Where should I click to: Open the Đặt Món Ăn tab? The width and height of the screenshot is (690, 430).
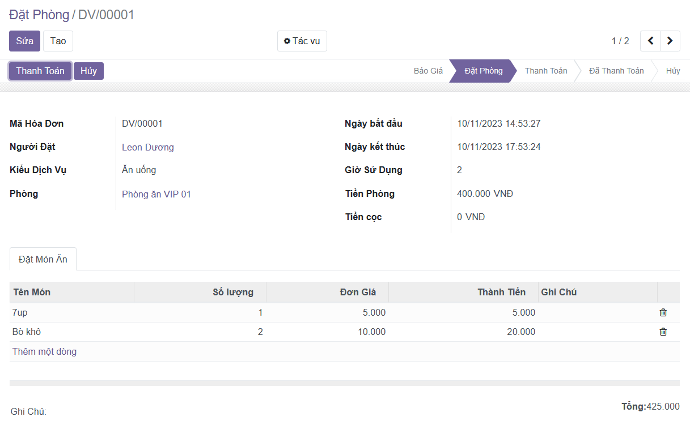pyautogui.click(x=43, y=259)
